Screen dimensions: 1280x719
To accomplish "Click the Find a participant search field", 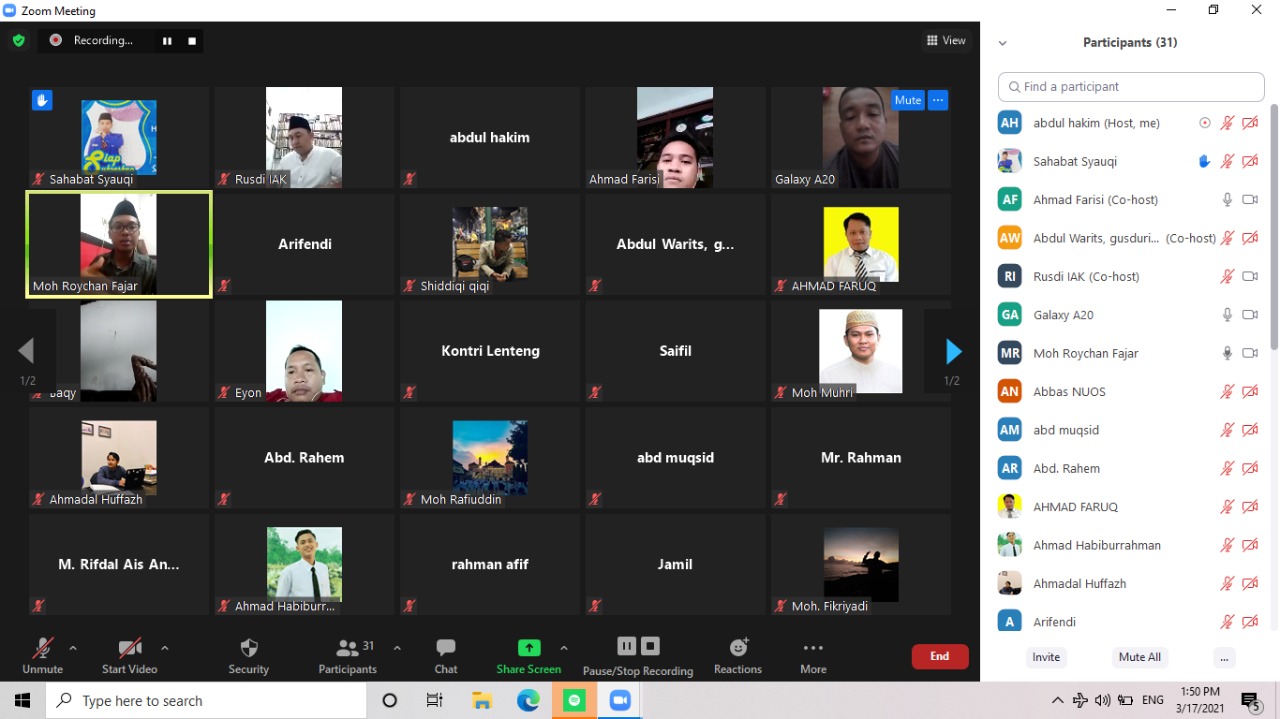I will (x=1131, y=87).
